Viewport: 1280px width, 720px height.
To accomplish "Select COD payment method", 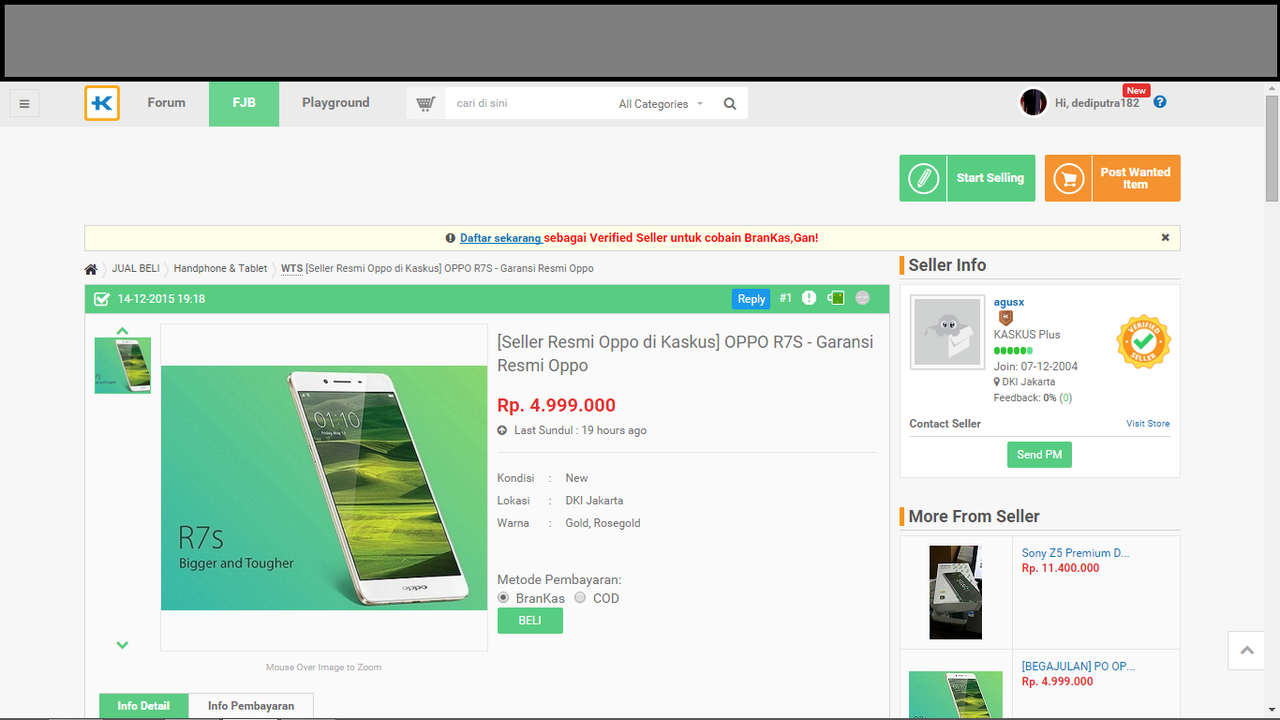I will (x=580, y=598).
